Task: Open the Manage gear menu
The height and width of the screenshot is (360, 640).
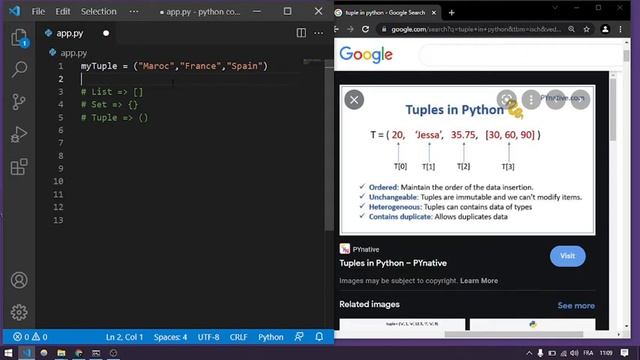Action: (19, 312)
